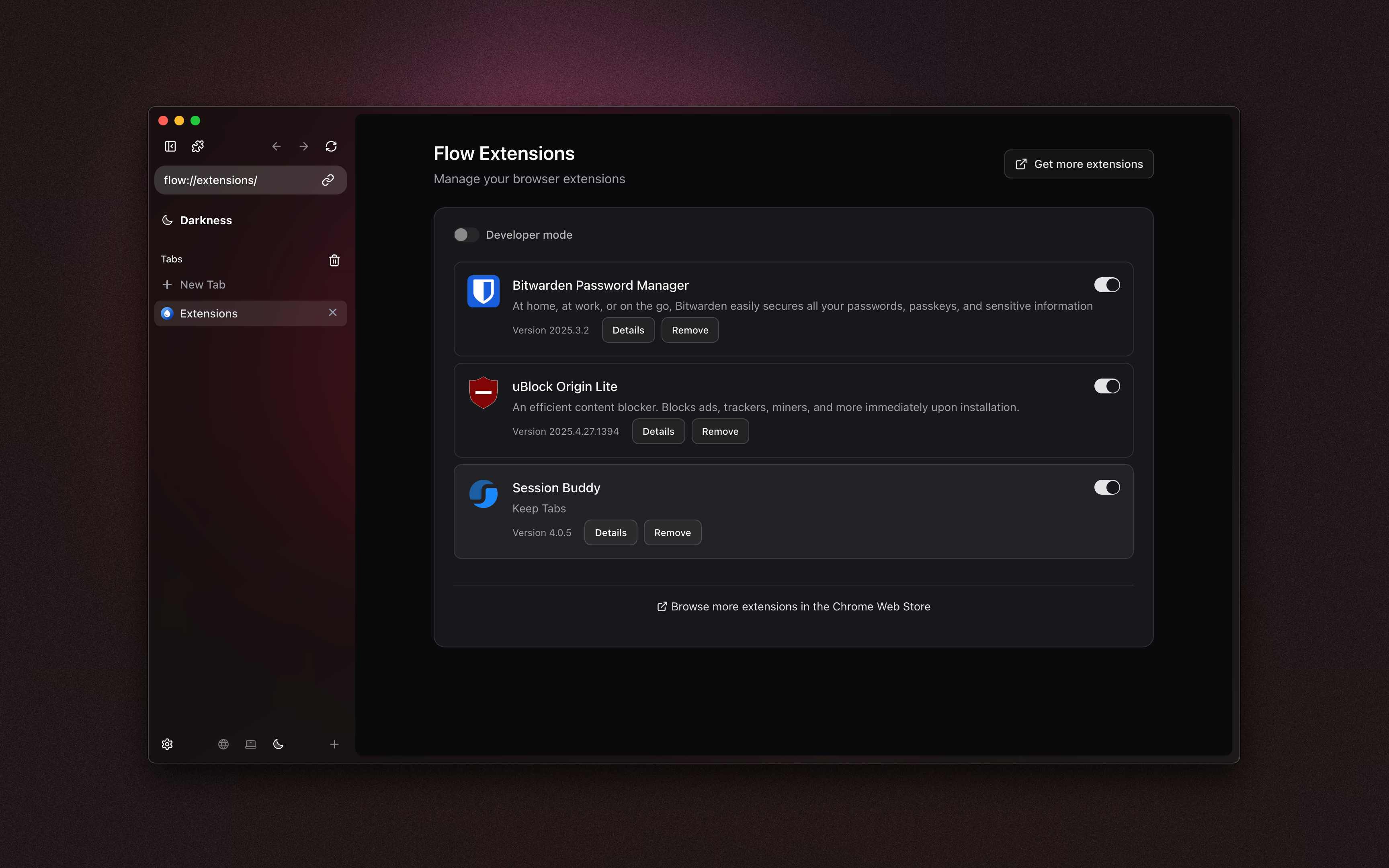
Task: Click the Flow Extensions heading
Action: 504,153
